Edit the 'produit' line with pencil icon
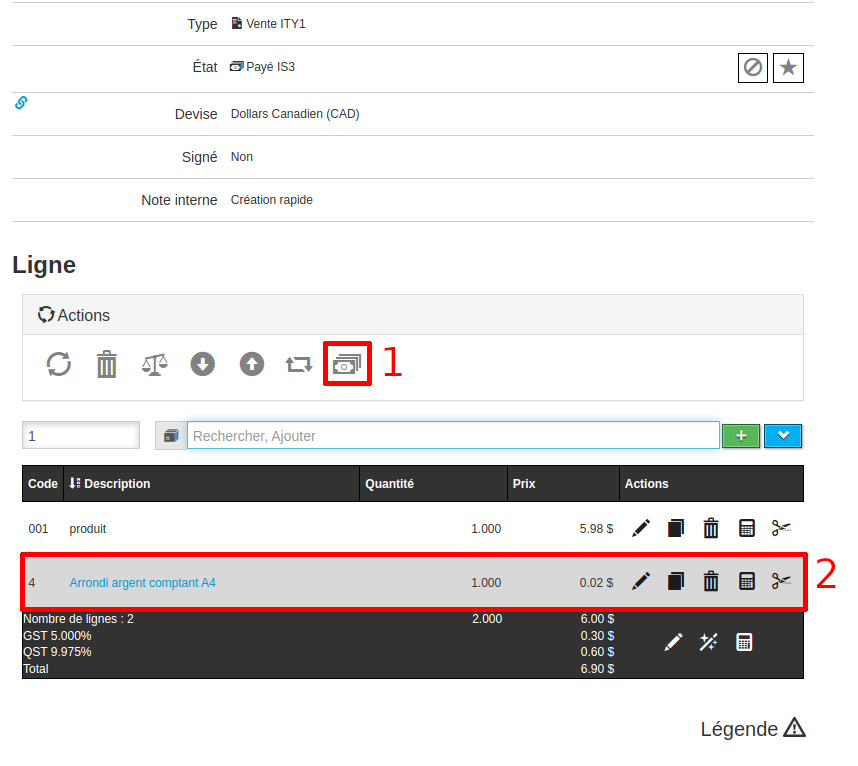The image size is (858, 766). coord(641,528)
